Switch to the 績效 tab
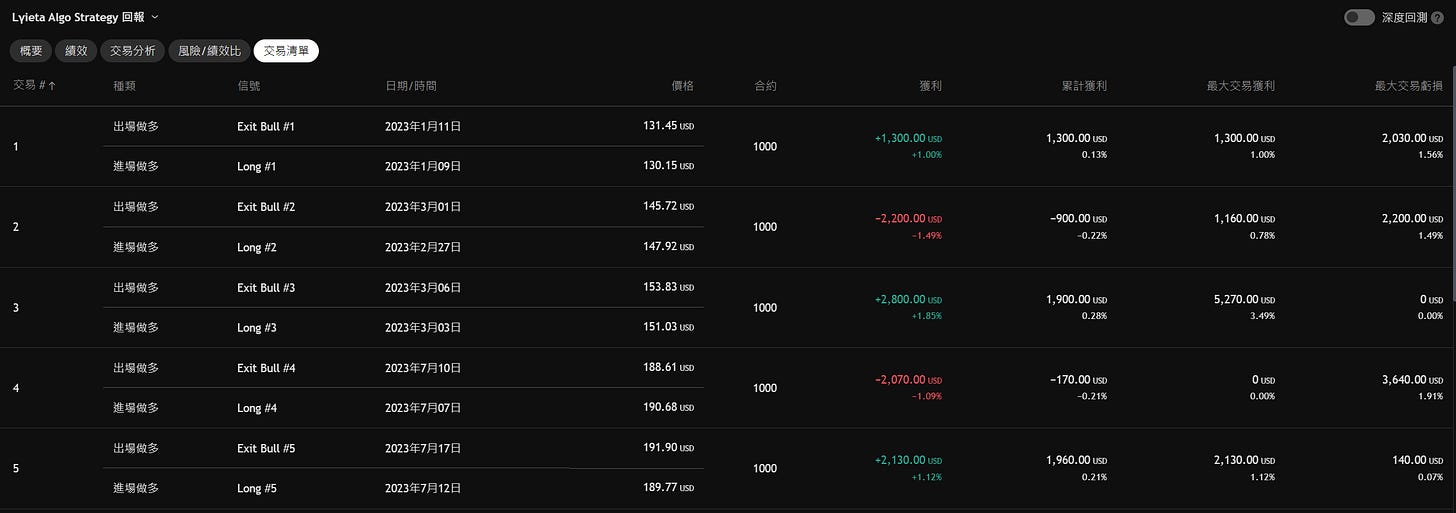Viewport: 1456px width, 513px height. pos(75,50)
